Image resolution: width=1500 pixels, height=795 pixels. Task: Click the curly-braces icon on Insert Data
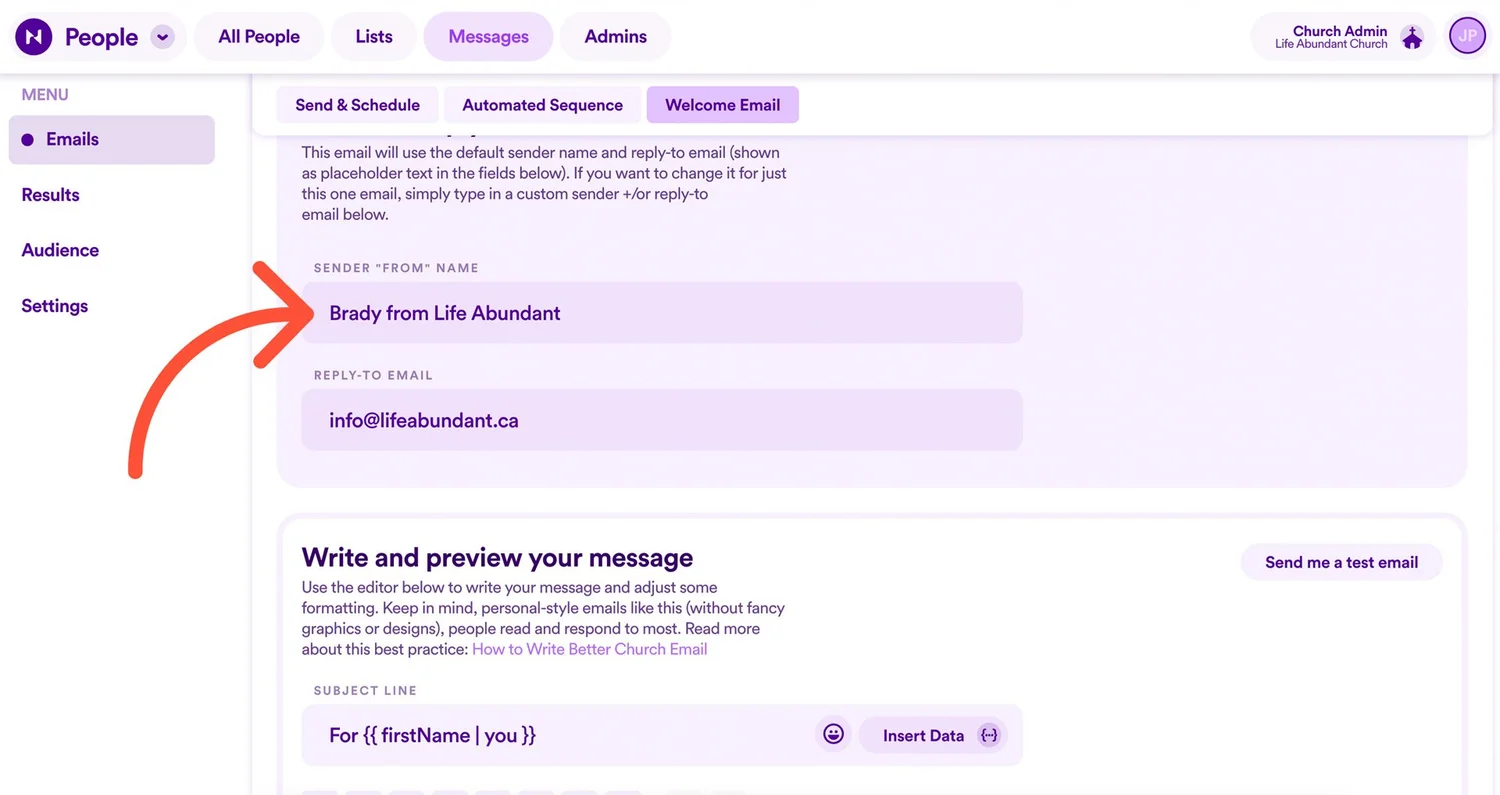tap(988, 735)
